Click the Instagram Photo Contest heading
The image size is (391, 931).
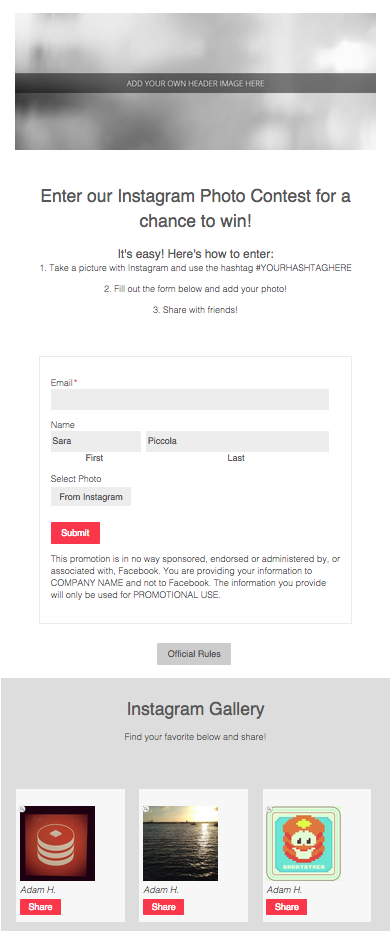[195, 208]
